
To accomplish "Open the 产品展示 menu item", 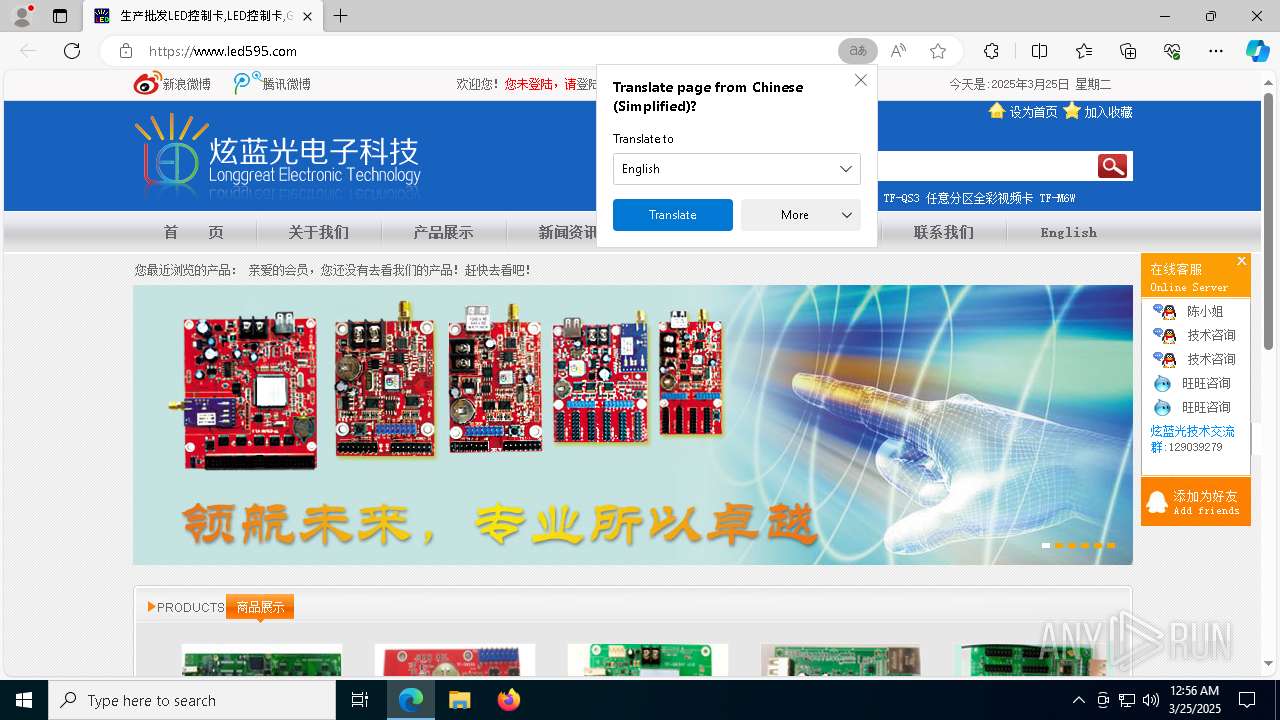I will [444, 232].
